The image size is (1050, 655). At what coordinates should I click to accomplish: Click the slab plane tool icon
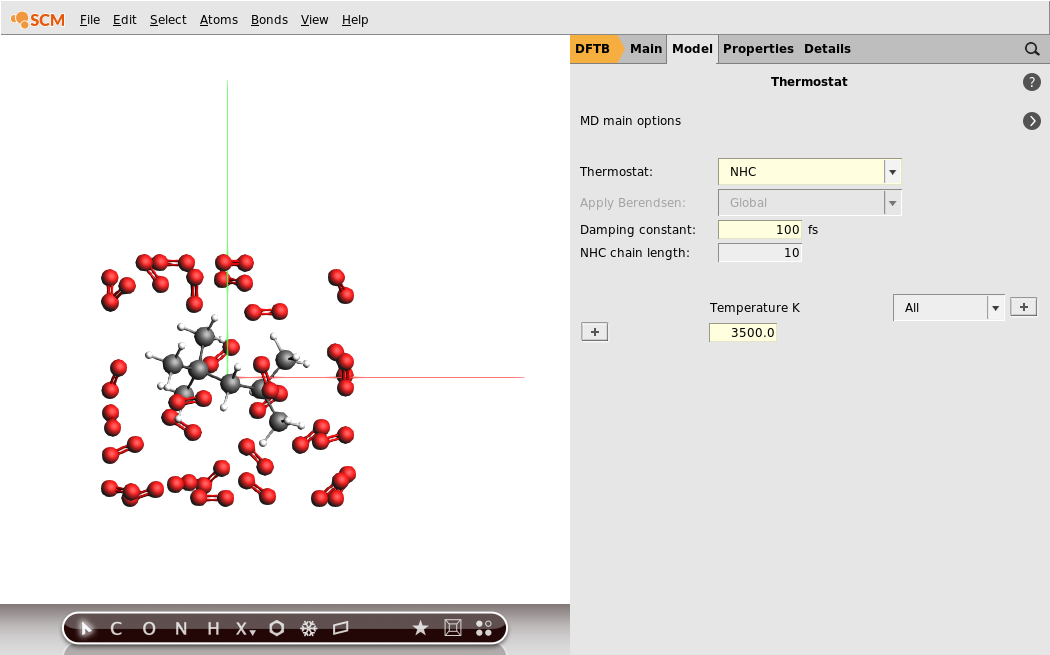341,628
